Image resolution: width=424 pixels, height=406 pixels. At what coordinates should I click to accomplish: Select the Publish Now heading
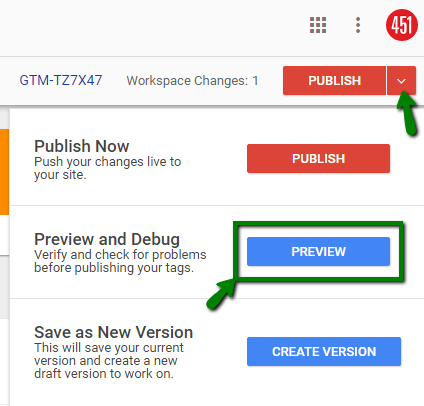pos(82,146)
